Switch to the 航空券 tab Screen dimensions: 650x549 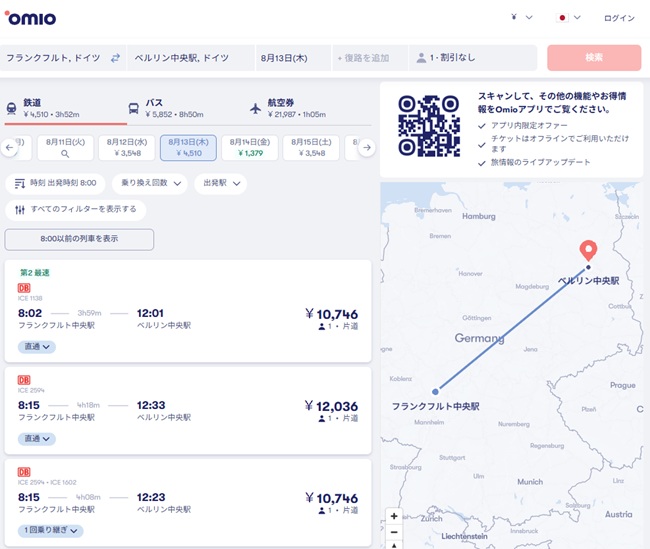coord(288,108)
